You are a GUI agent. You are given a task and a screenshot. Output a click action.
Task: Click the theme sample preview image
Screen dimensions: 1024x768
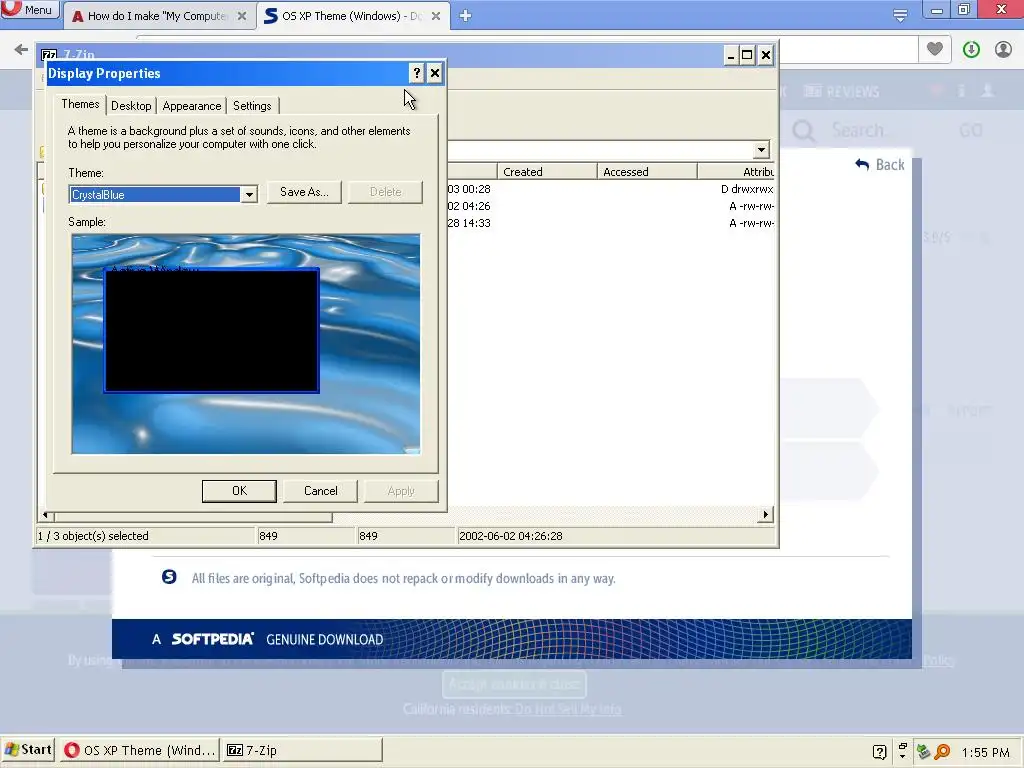pyautogui.click(x=246, y=344)
